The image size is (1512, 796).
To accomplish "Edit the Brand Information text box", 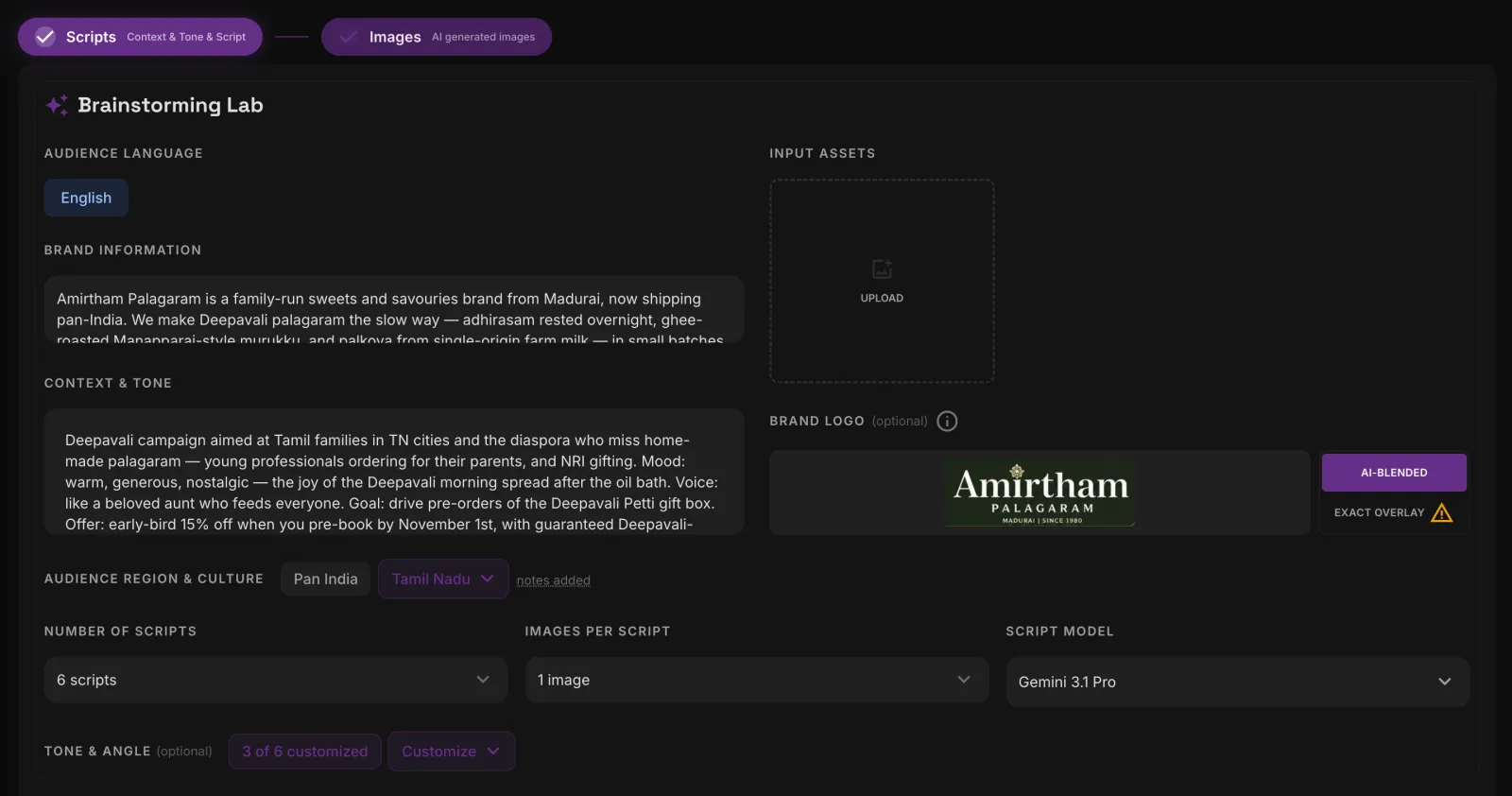I will [x=394, y=309].
